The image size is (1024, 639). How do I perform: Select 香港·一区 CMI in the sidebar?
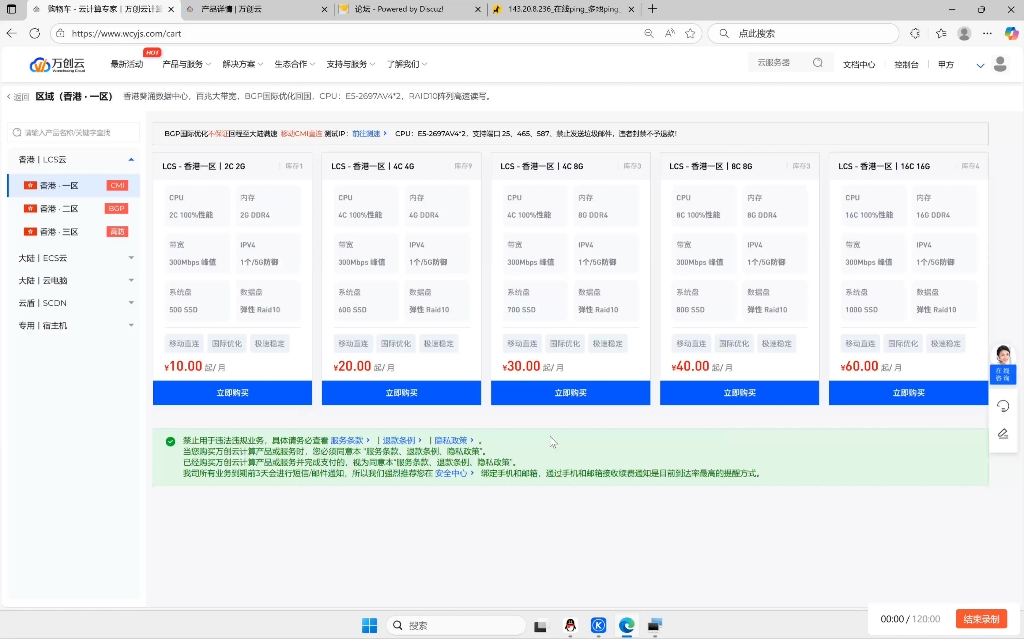73,186
